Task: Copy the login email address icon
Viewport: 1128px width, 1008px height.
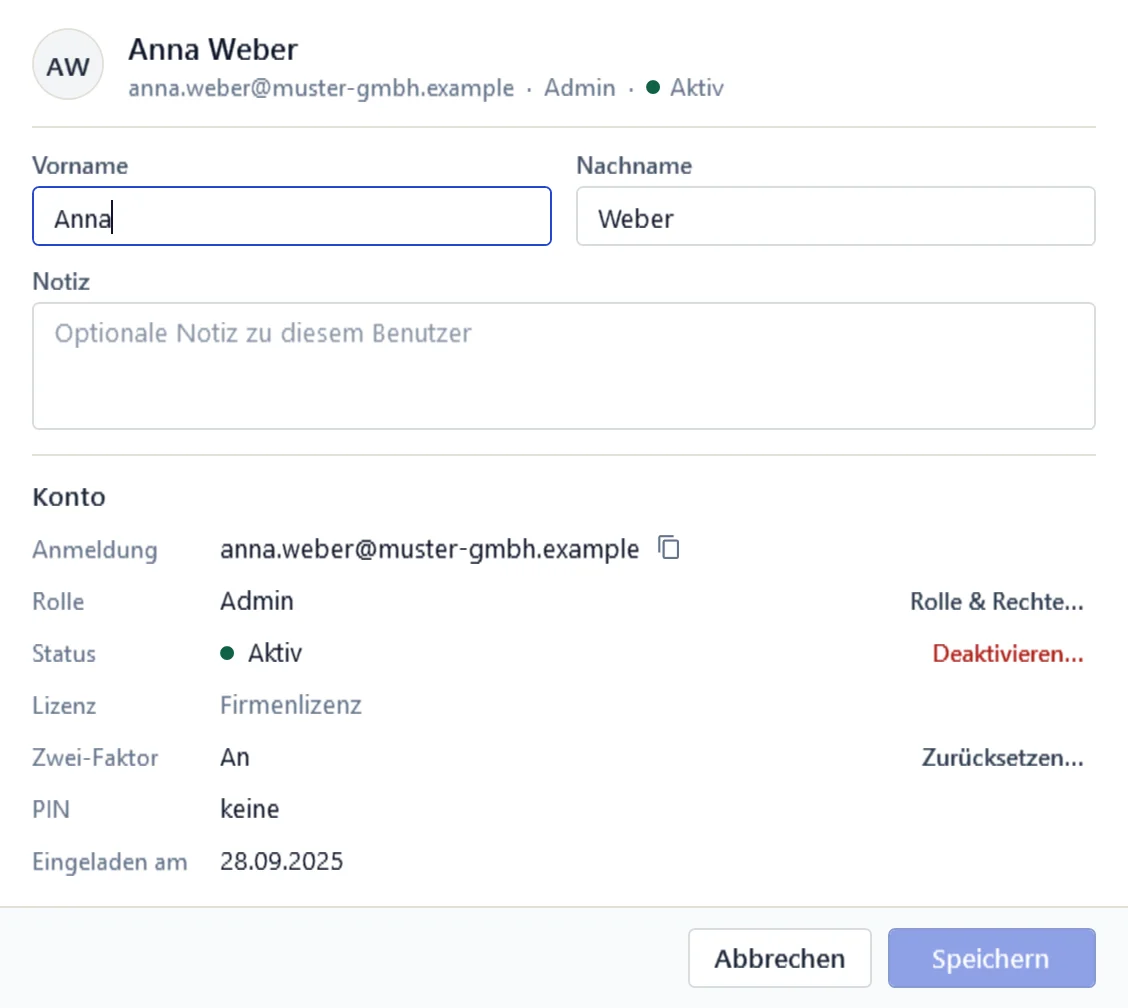Action: 669,548
